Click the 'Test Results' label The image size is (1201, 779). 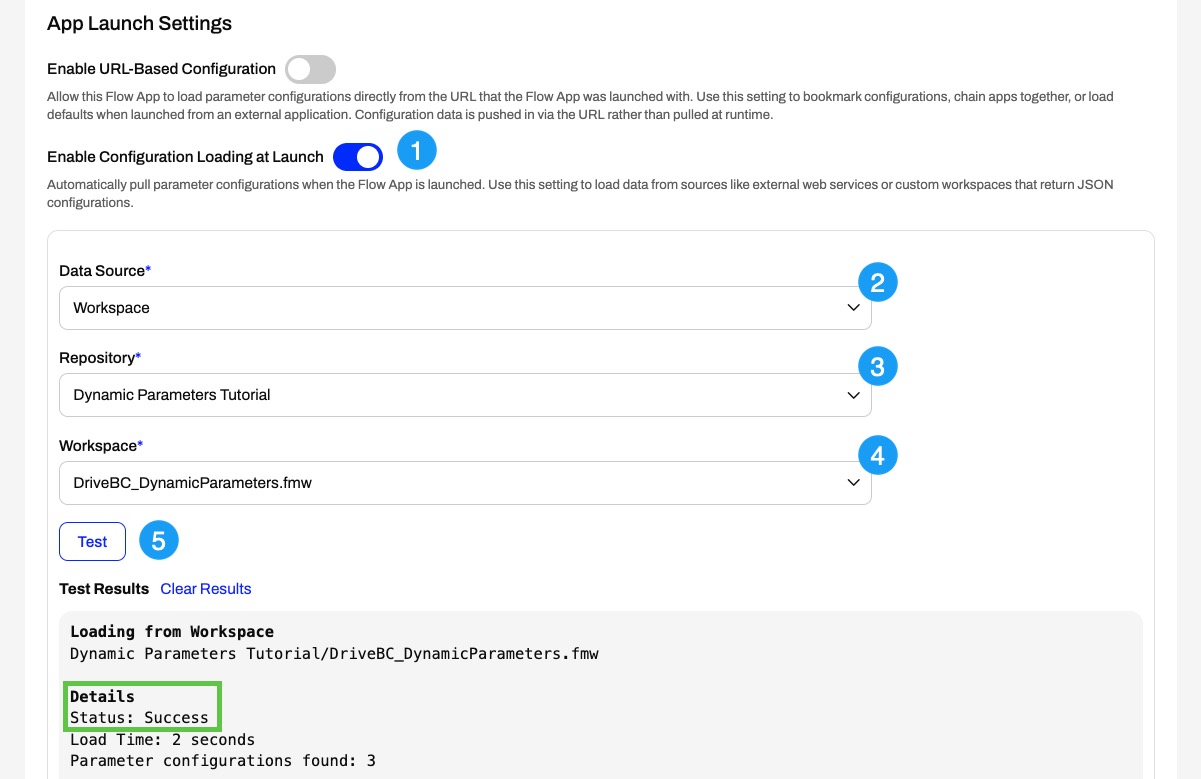click(x=104, y=589)
